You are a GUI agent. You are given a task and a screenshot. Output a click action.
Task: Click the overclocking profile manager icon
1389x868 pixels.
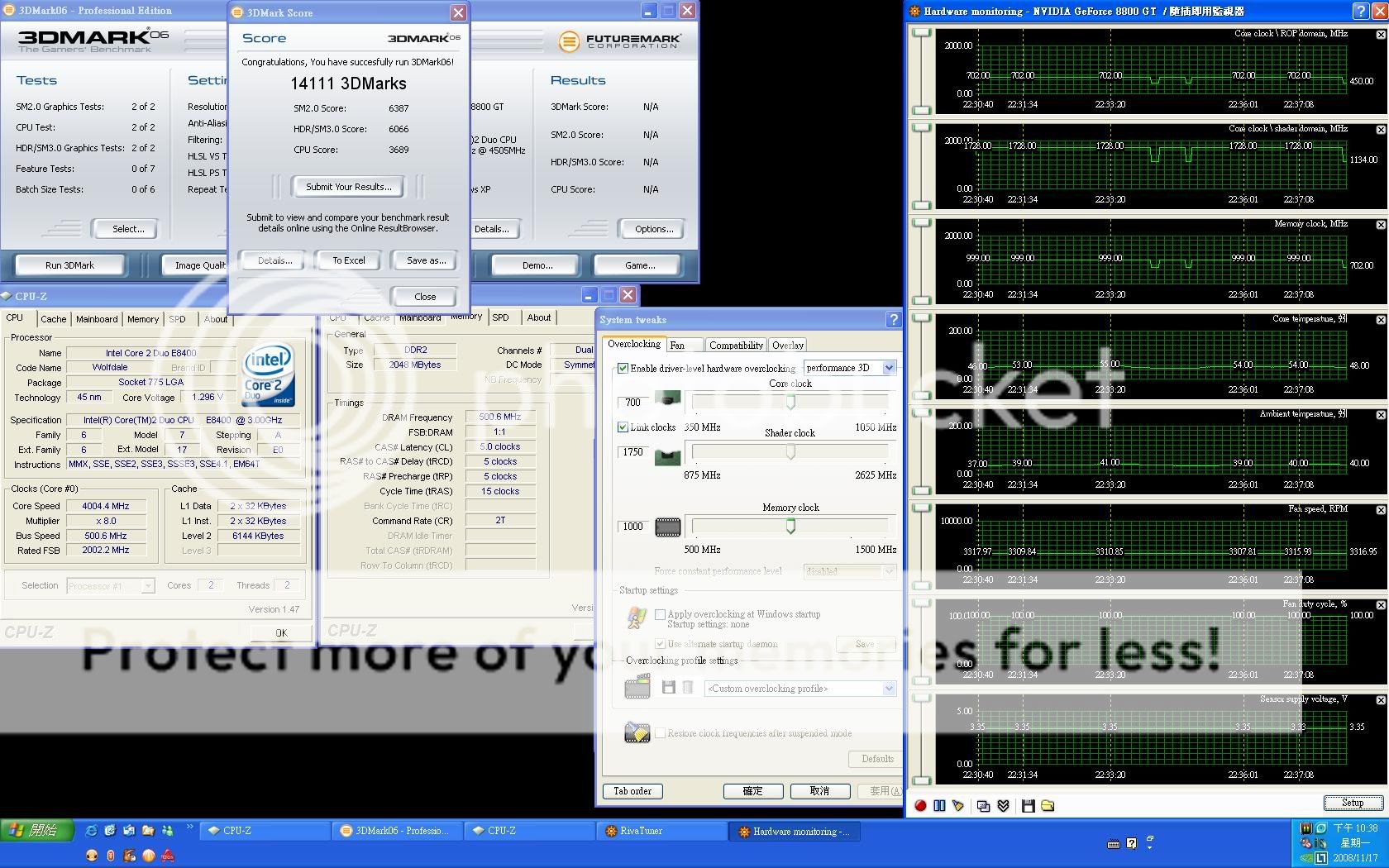637,687
